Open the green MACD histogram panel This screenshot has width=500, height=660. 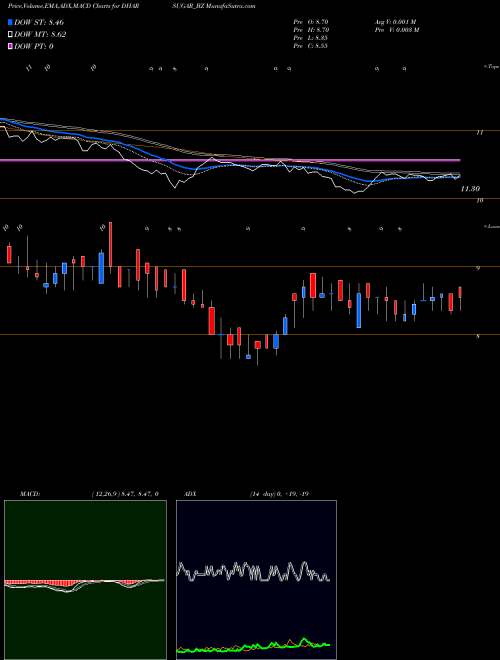click(85, 580)
